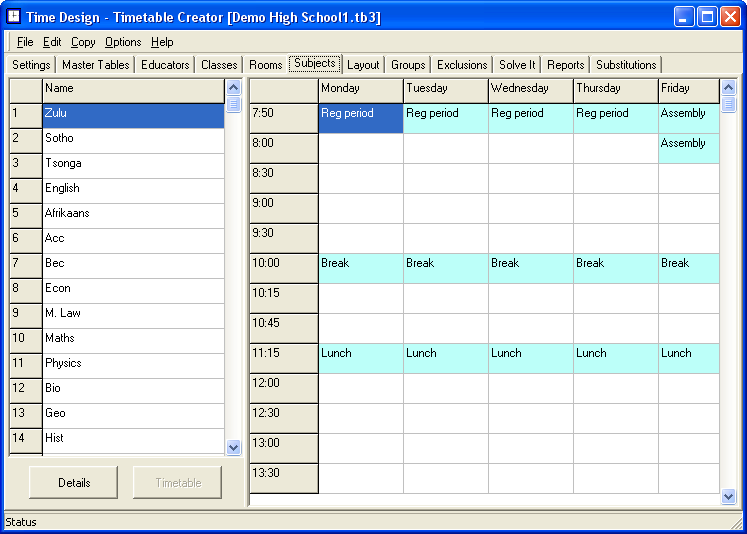Open the Substitutions tab
Screen dimensions: 747x534
click(x=626, y=65)
